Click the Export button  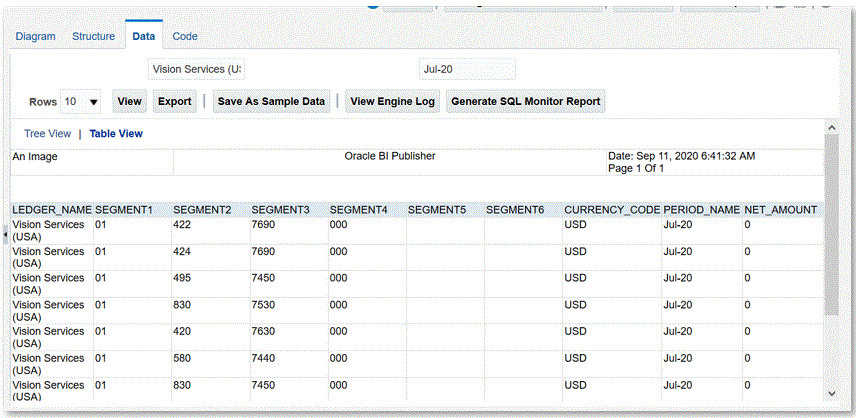[x=175, y=102]
